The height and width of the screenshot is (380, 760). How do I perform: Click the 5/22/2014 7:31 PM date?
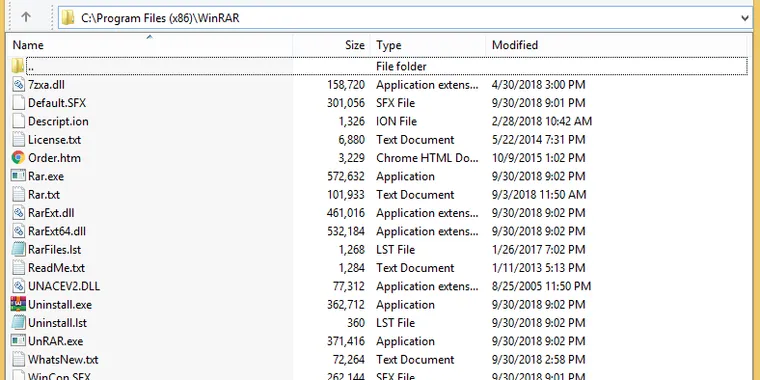tap(538, 140)
